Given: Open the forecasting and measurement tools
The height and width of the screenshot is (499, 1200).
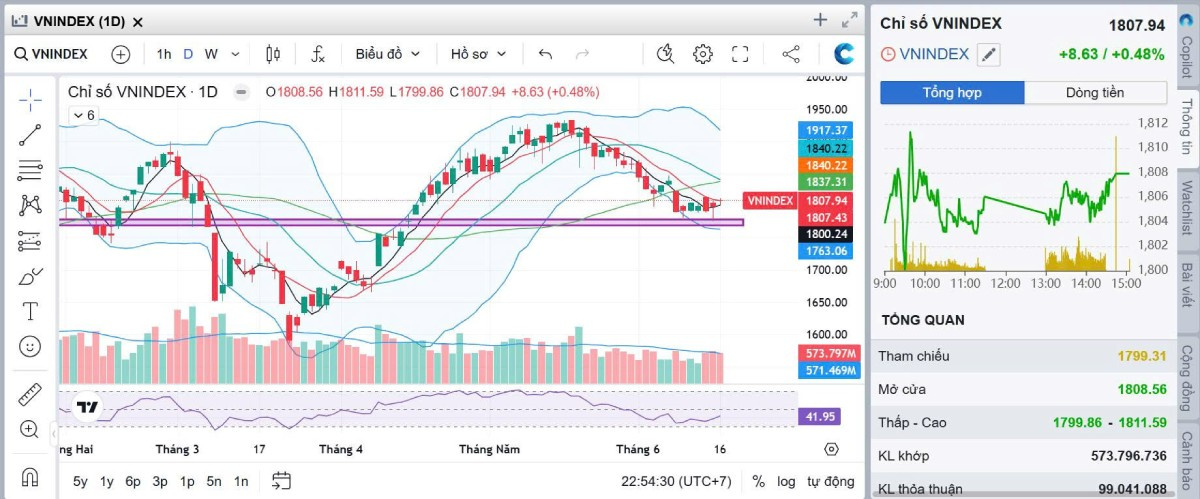Looking at the screenshot, I should (x=30, y=240).
